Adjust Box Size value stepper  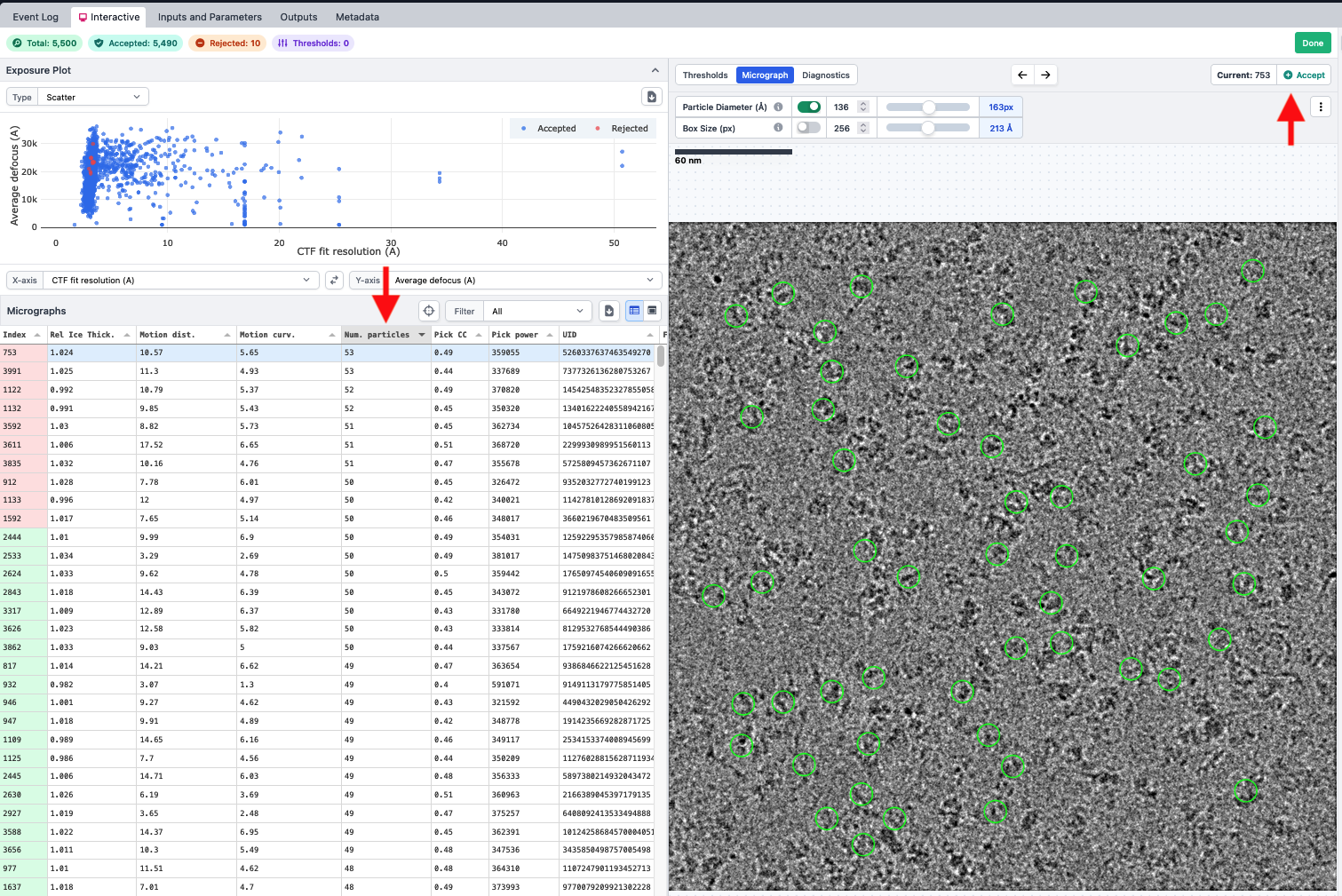click(x=862, y=128)
